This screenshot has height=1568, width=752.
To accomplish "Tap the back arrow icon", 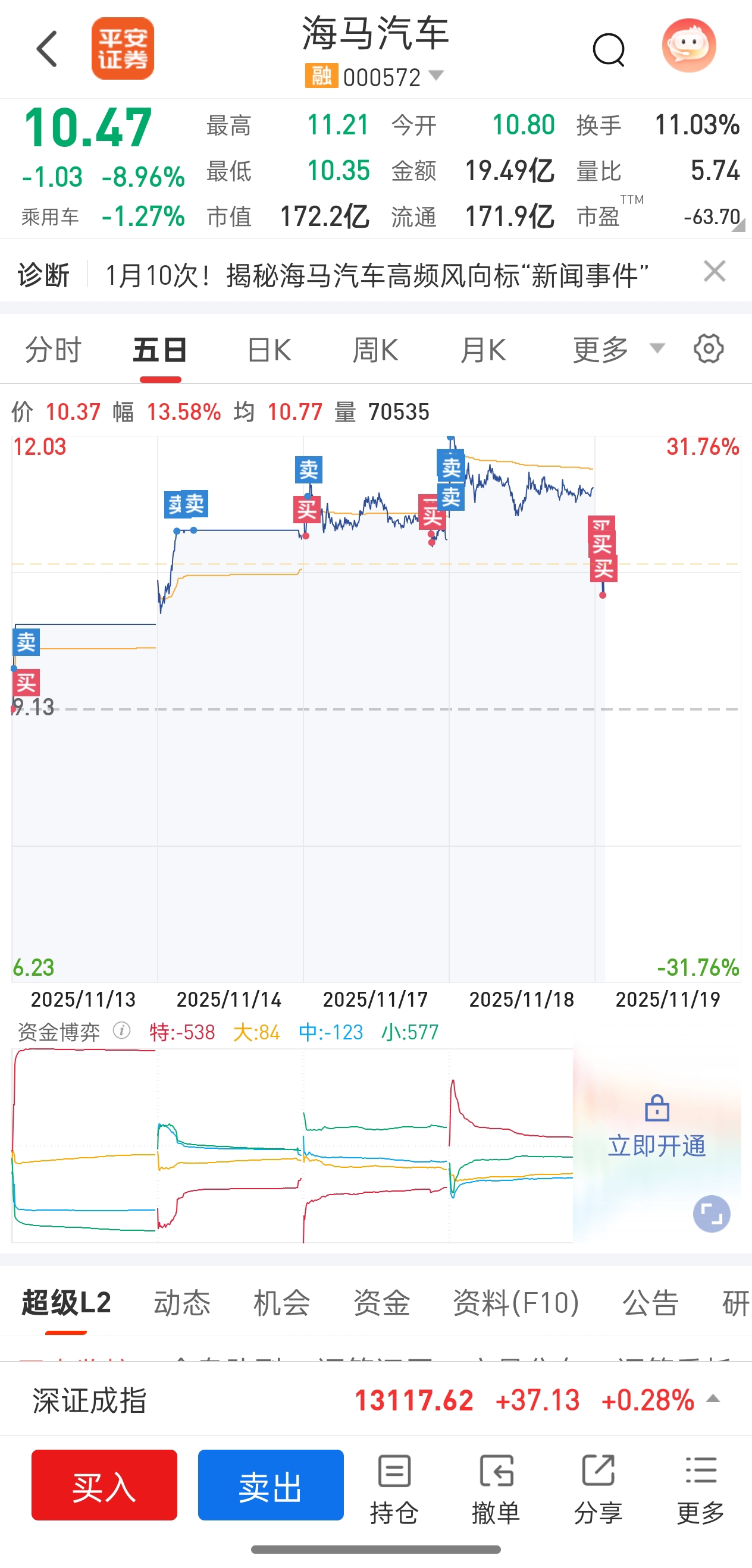I will coord(47,49).
